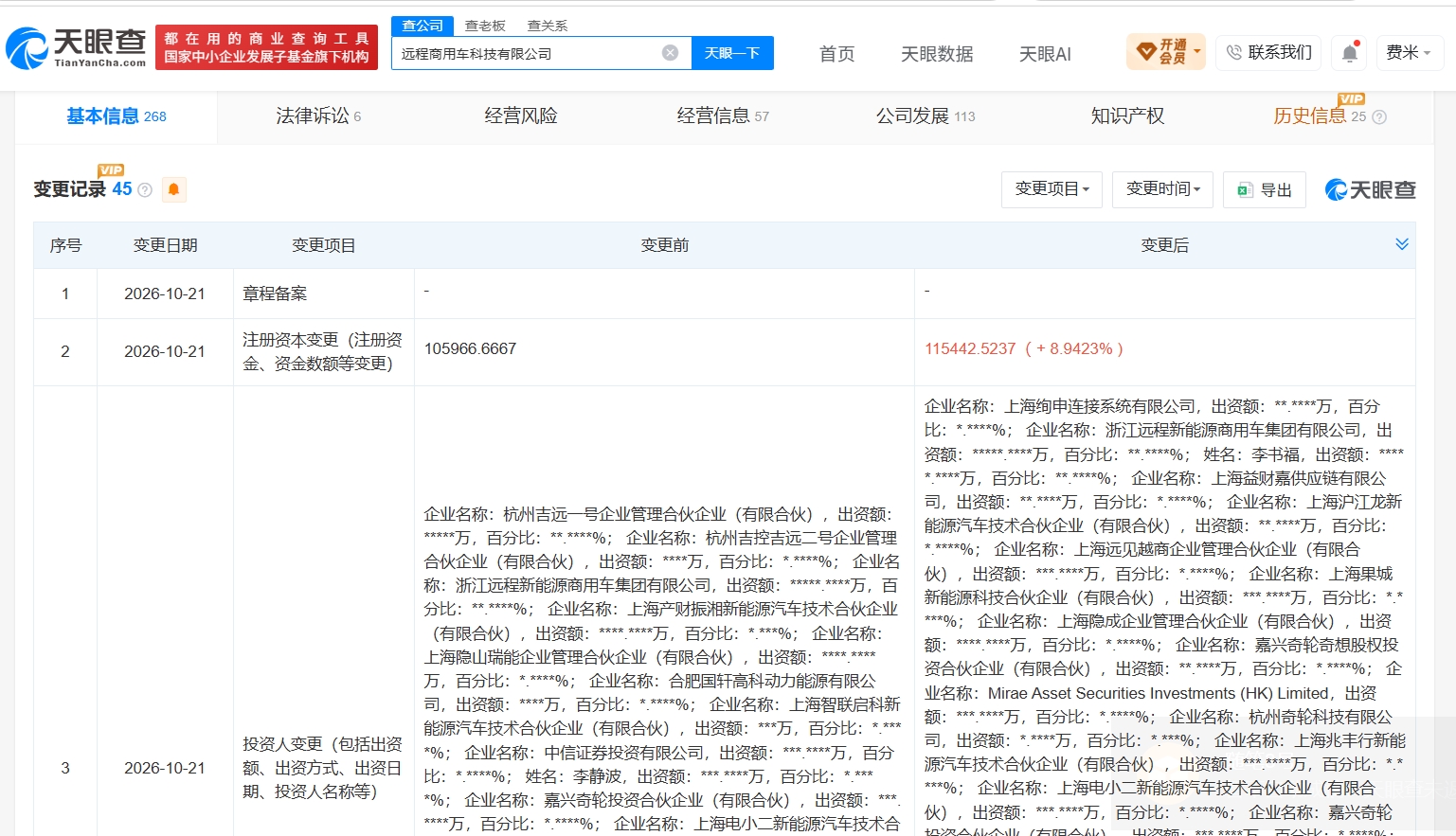Open the 费米 user account menu
This screenshot has height=836, width=1456.
pos(1409,53)
